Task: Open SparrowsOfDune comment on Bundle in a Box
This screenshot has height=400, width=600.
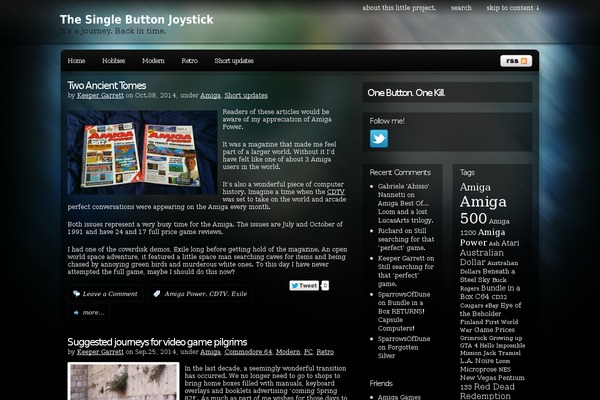Action: 404,311
